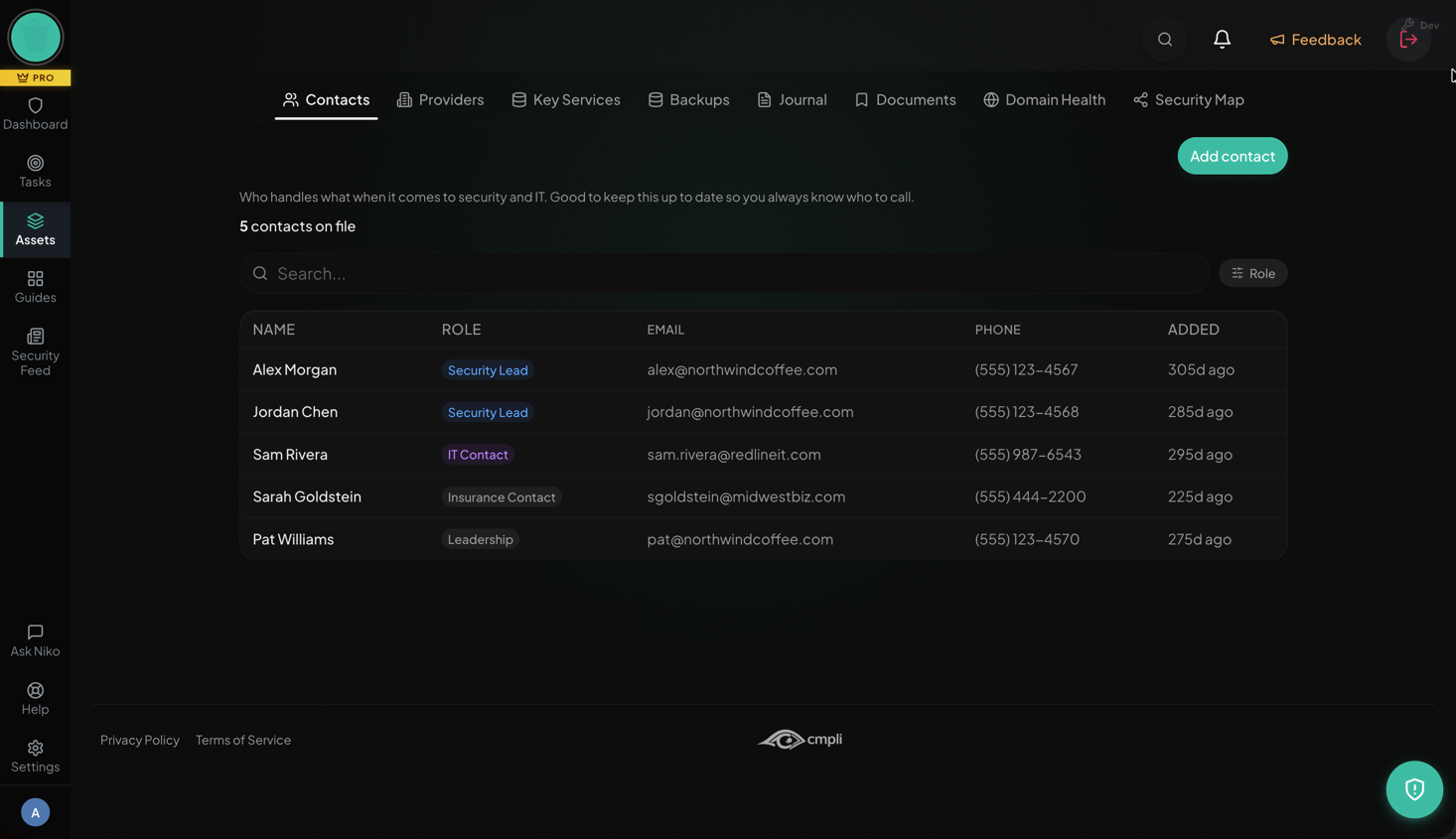The image size is (1456, 839).
Task: Go to Tasks in the sidebar
Action: click(x=35, y=171)
